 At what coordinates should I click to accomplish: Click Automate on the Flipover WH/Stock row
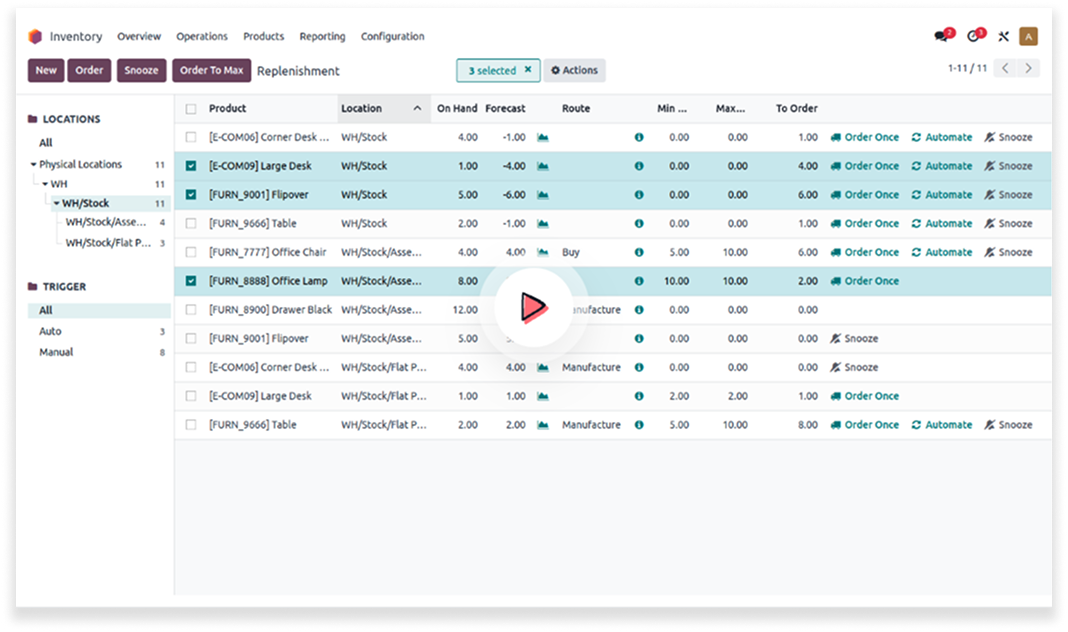pos(942,195)
